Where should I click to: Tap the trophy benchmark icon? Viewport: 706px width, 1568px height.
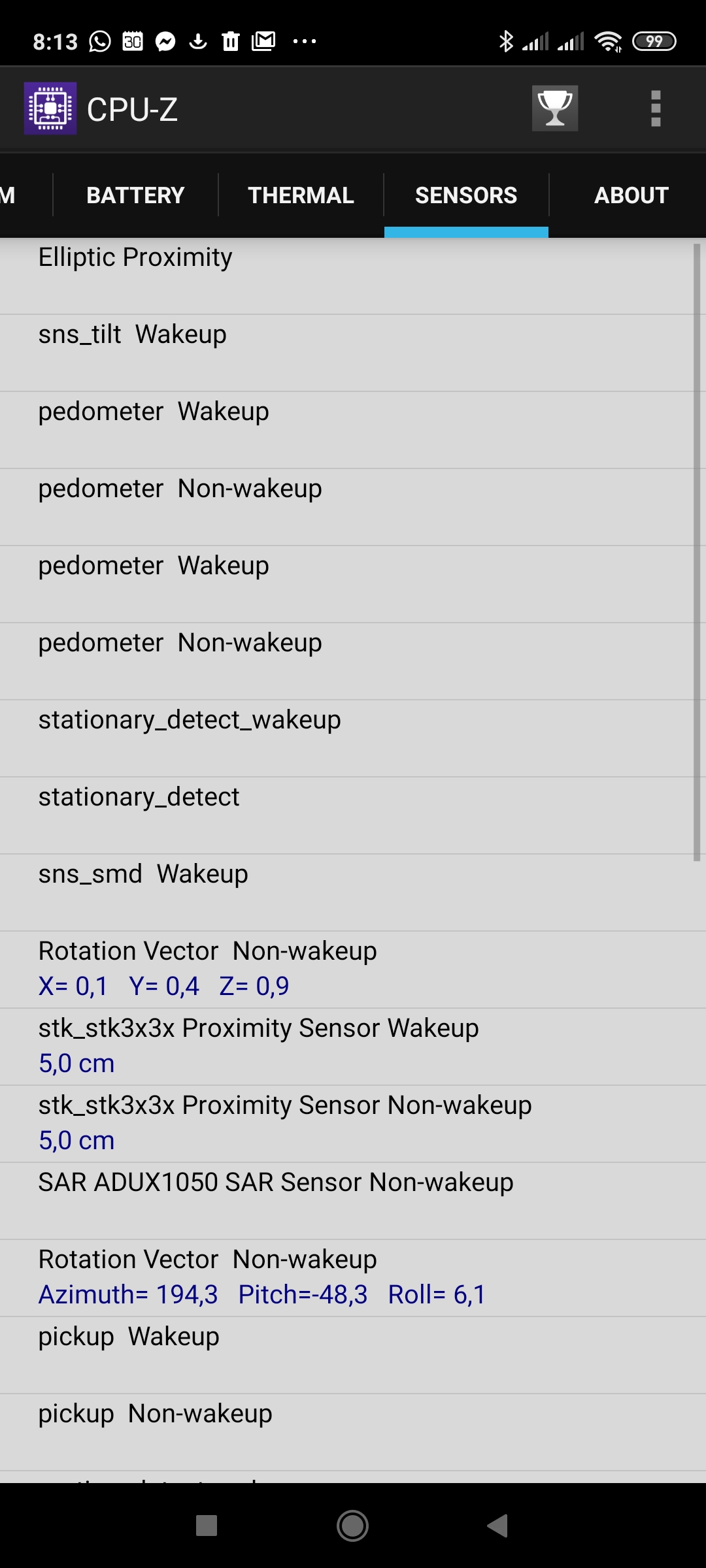pyautogui.click(x=554, y=108)
